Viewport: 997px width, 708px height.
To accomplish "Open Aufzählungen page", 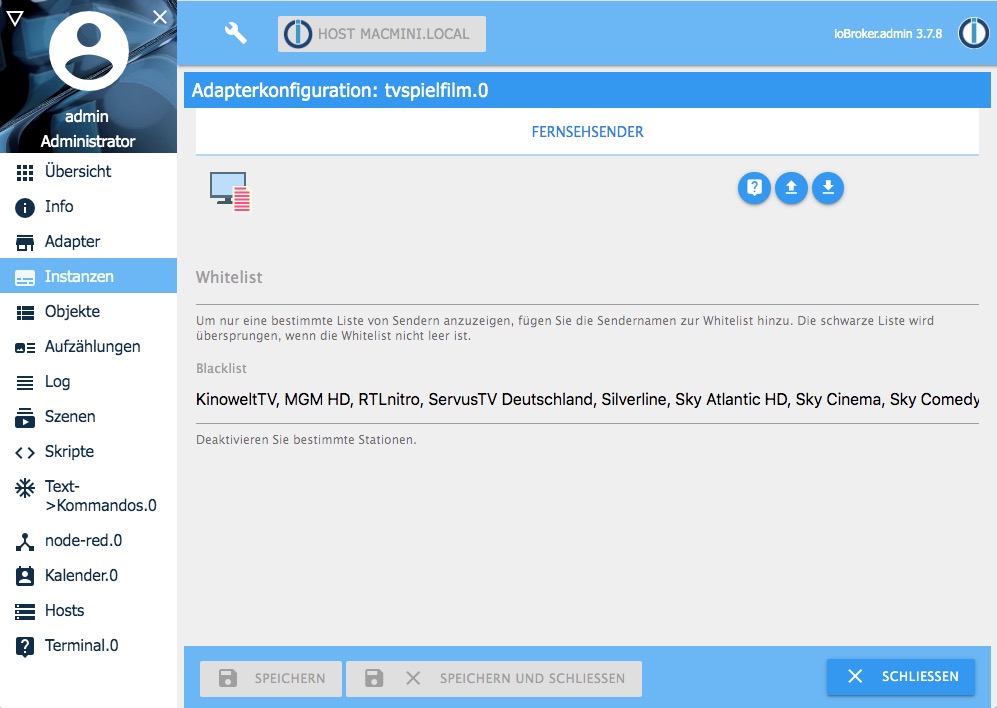I will tap(88, 347).
